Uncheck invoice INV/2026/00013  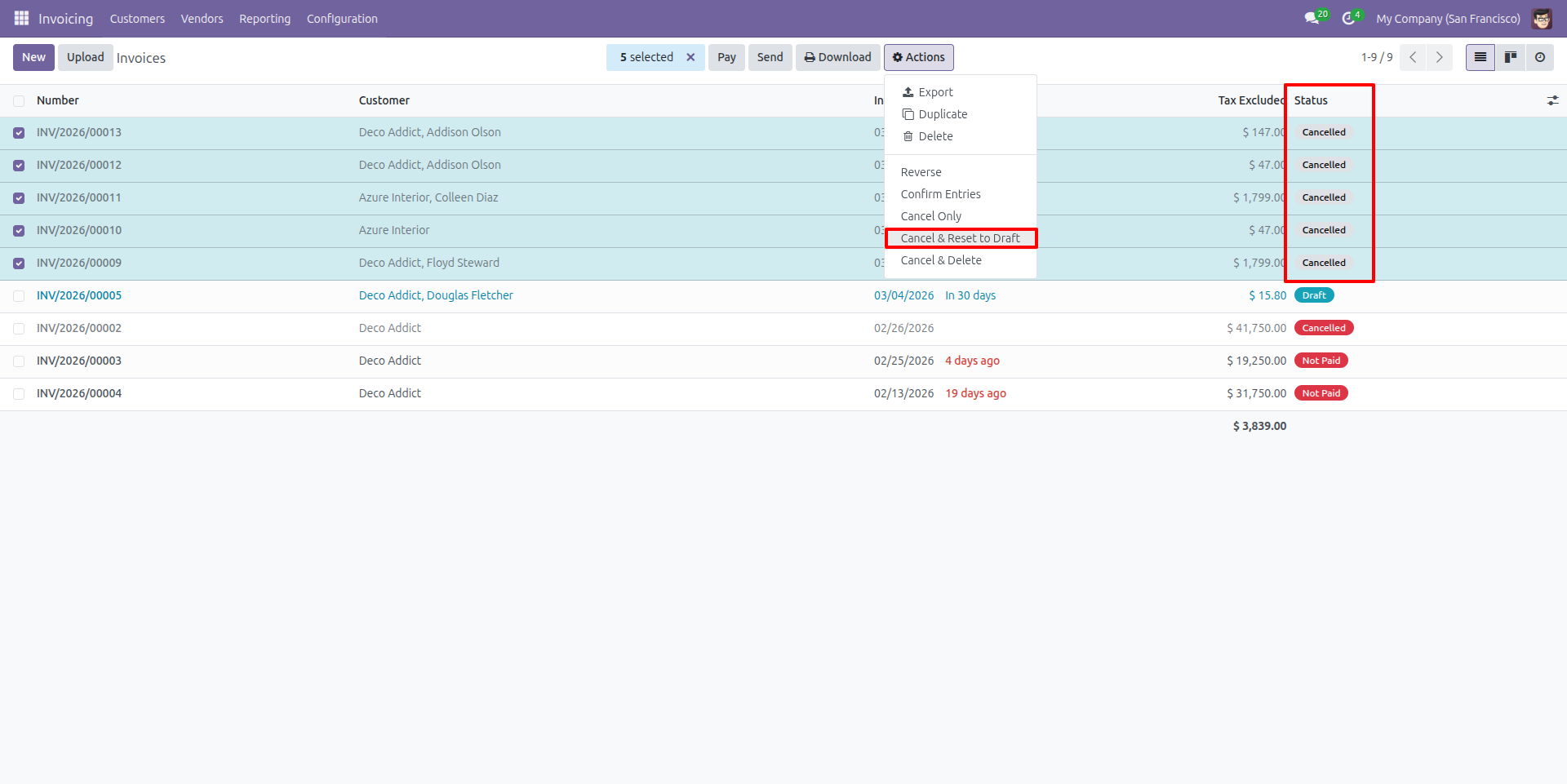click(19, 133)
